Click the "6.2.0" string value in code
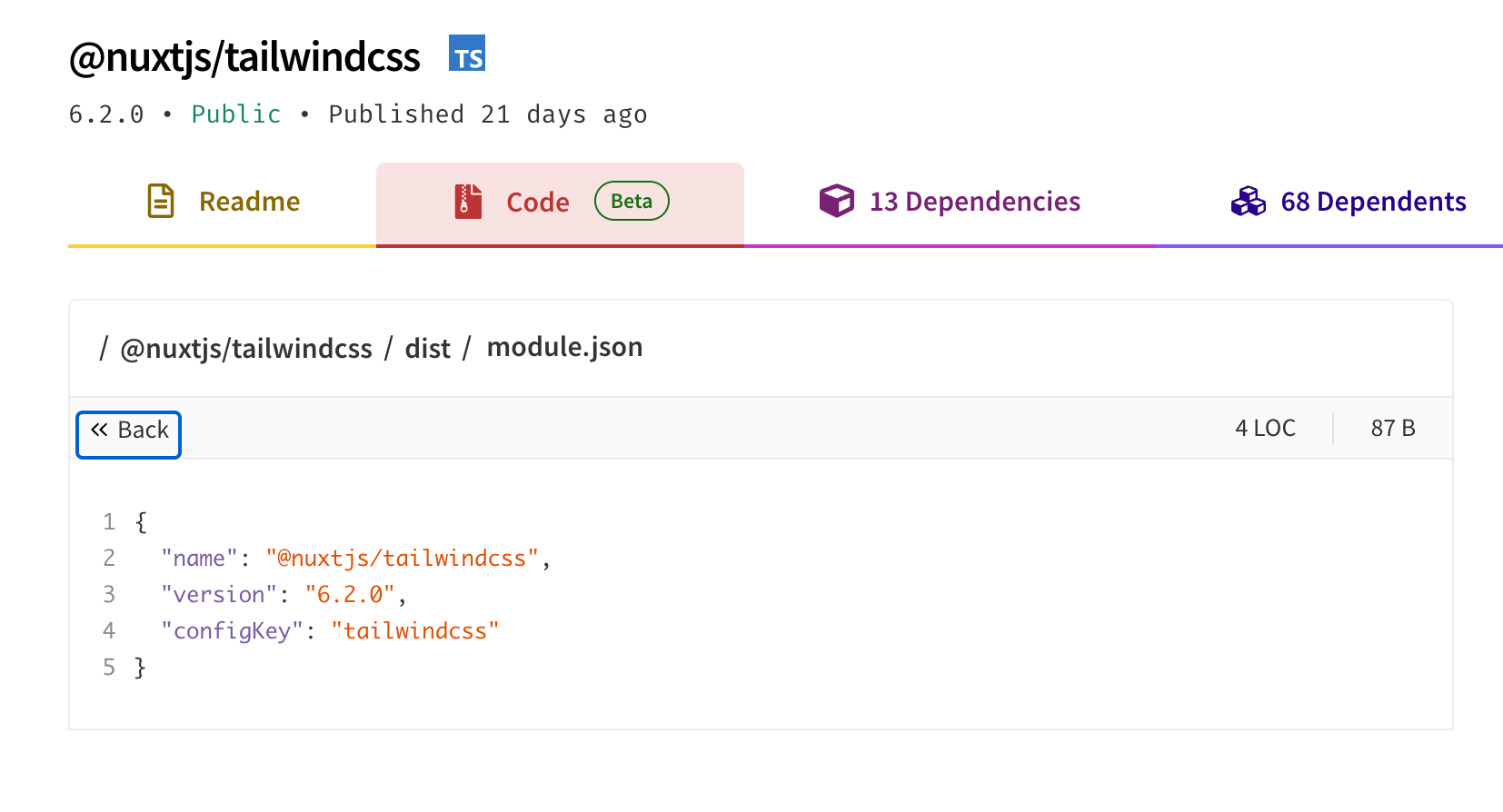The height and width of the screenshot is (812, 1503). coord(350,594)
